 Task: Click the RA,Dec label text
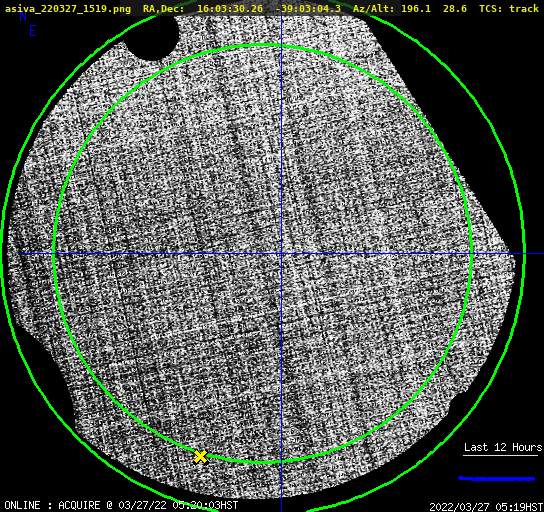point(164,9)
